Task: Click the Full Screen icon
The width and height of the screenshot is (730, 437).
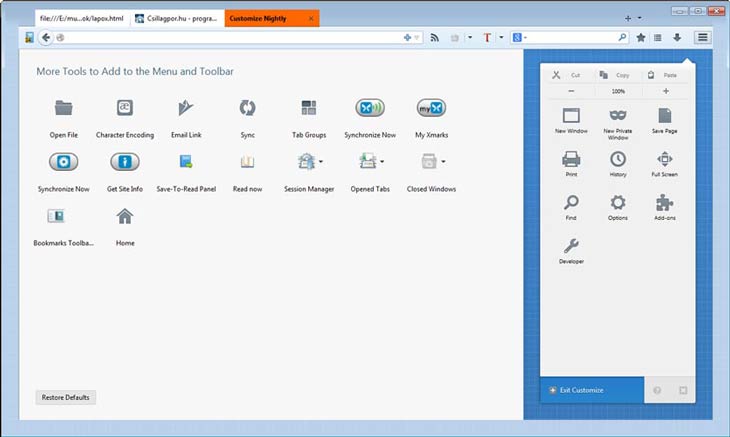Action: click(665, 159)
